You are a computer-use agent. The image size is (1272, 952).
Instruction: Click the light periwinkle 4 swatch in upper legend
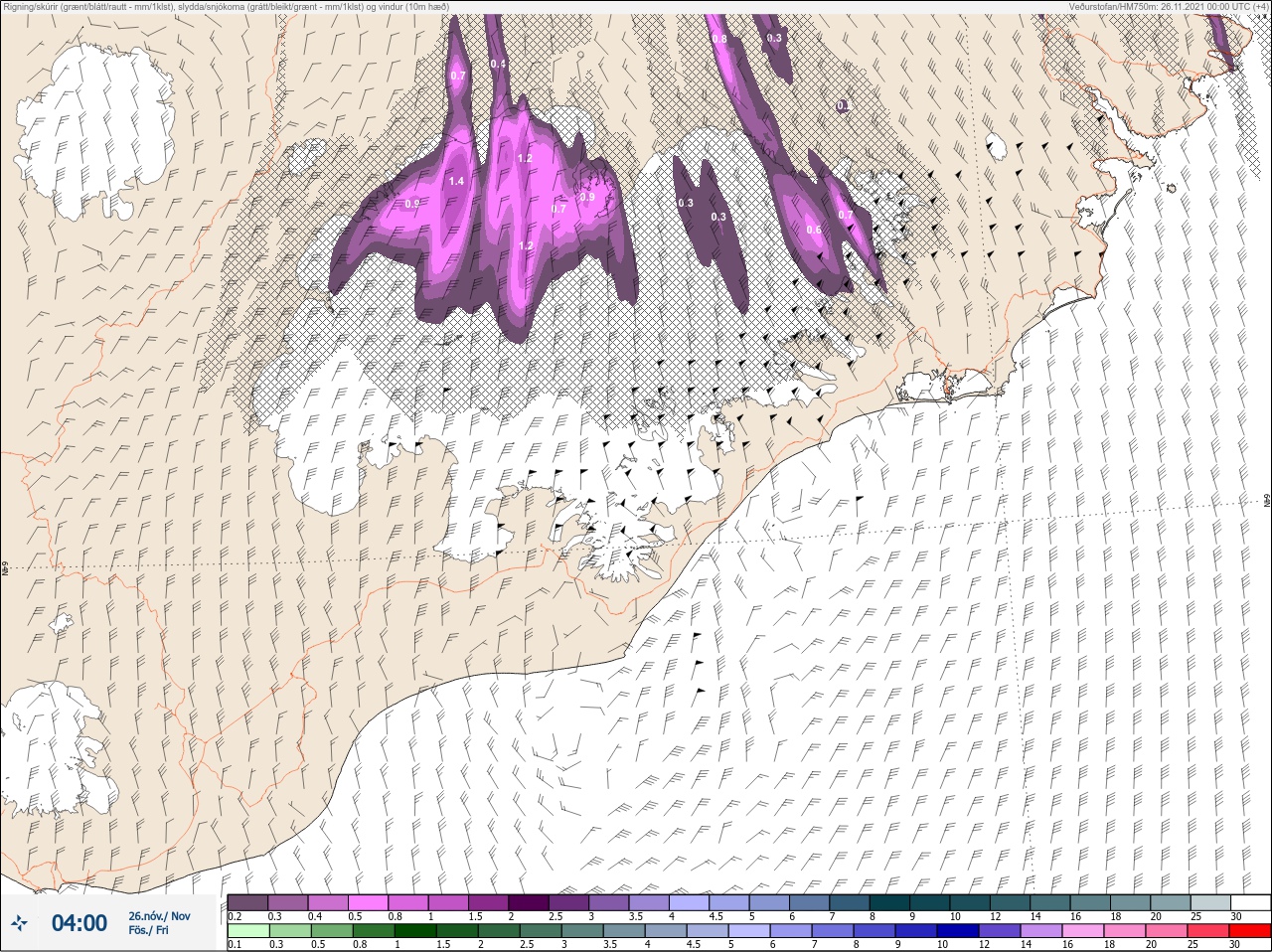pos(690,902)
